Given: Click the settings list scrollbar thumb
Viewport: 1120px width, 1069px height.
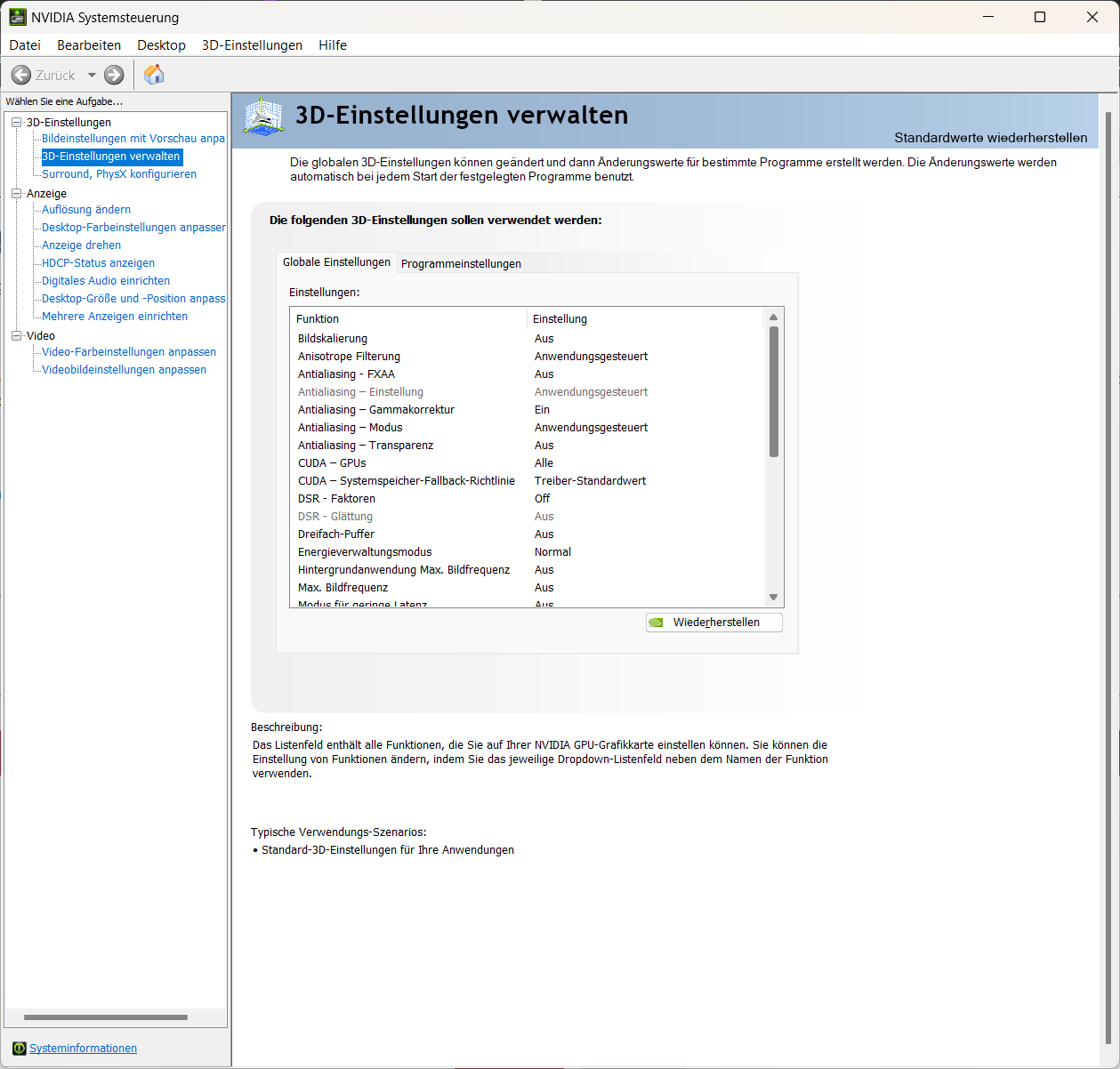Looking at the screenshot, I should point(773,391).
